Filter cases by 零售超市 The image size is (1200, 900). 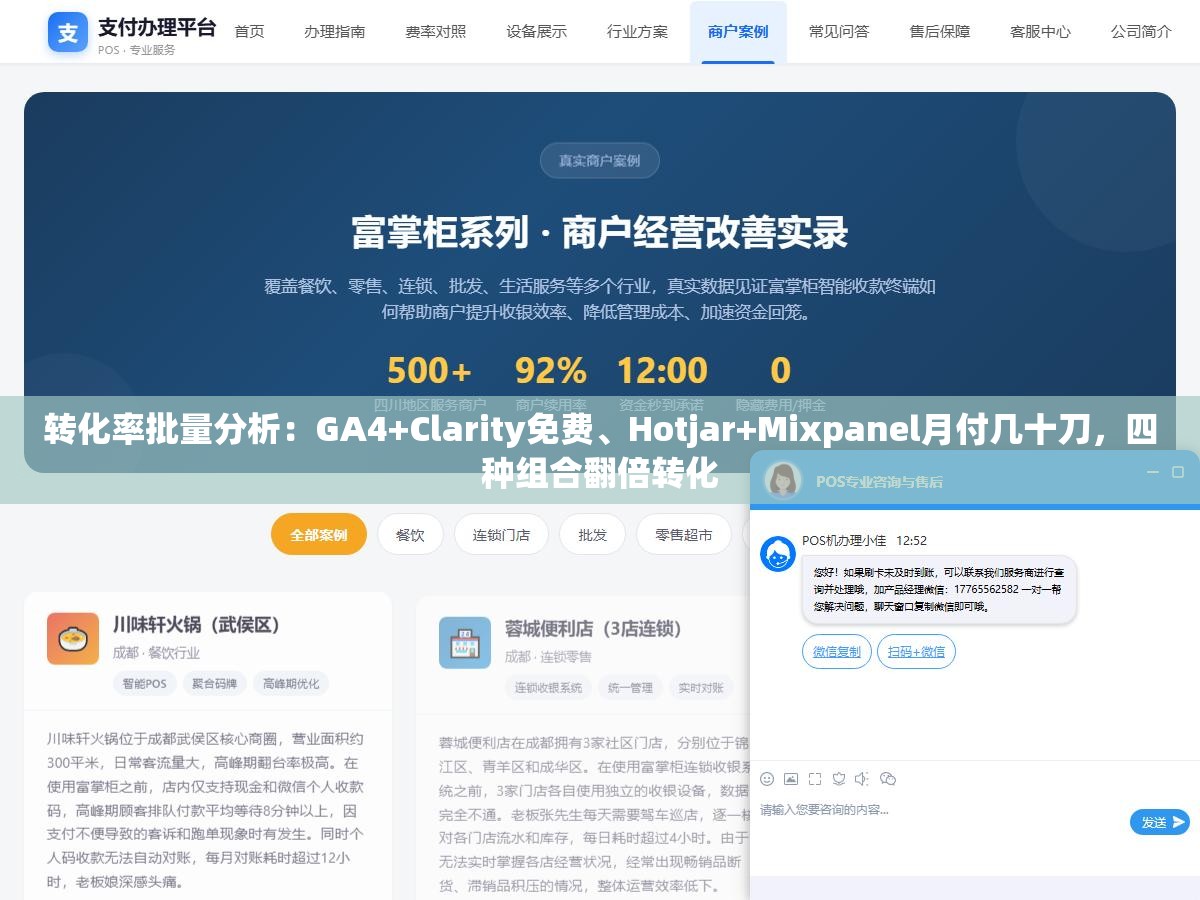684,535
